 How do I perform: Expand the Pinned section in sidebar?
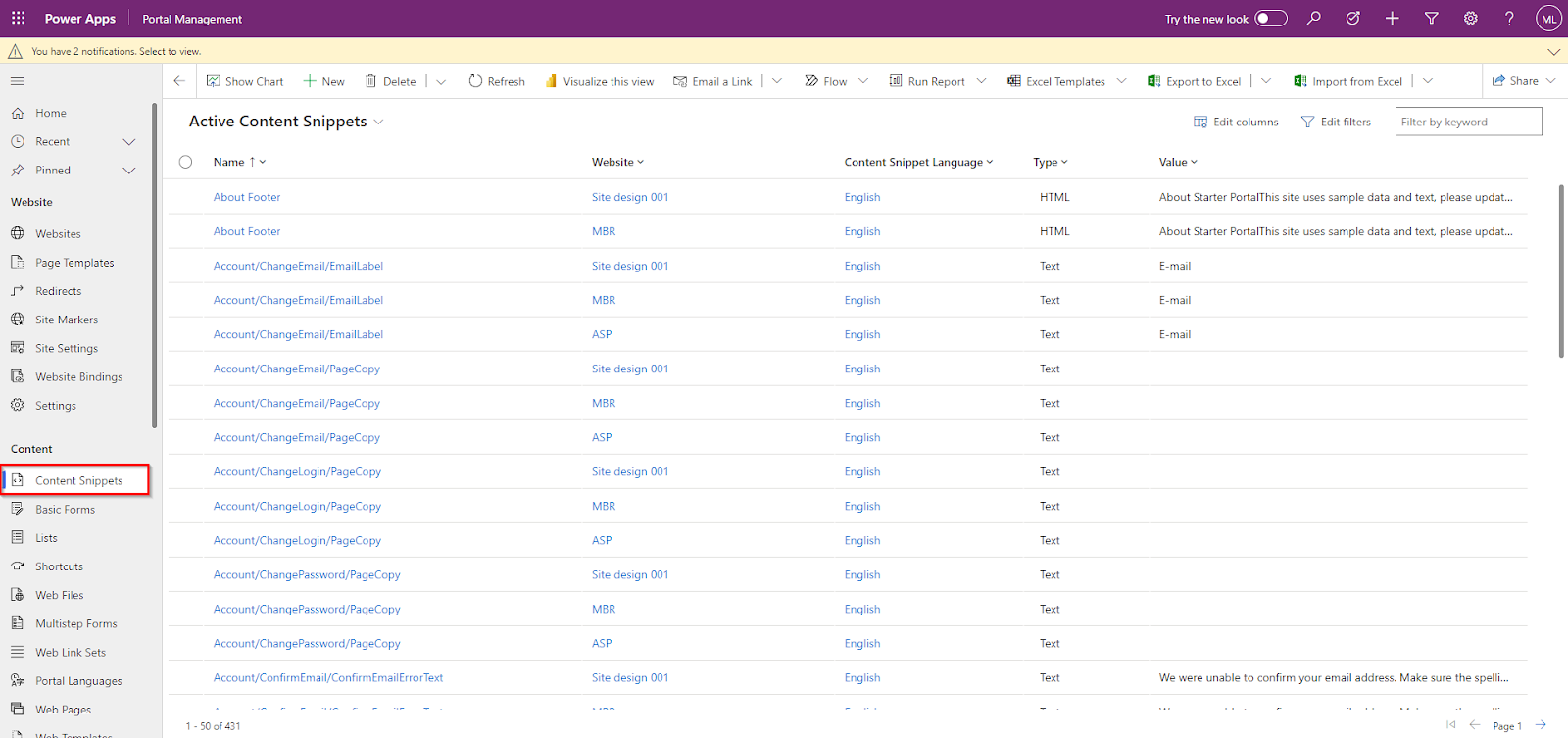click(128, 170)
